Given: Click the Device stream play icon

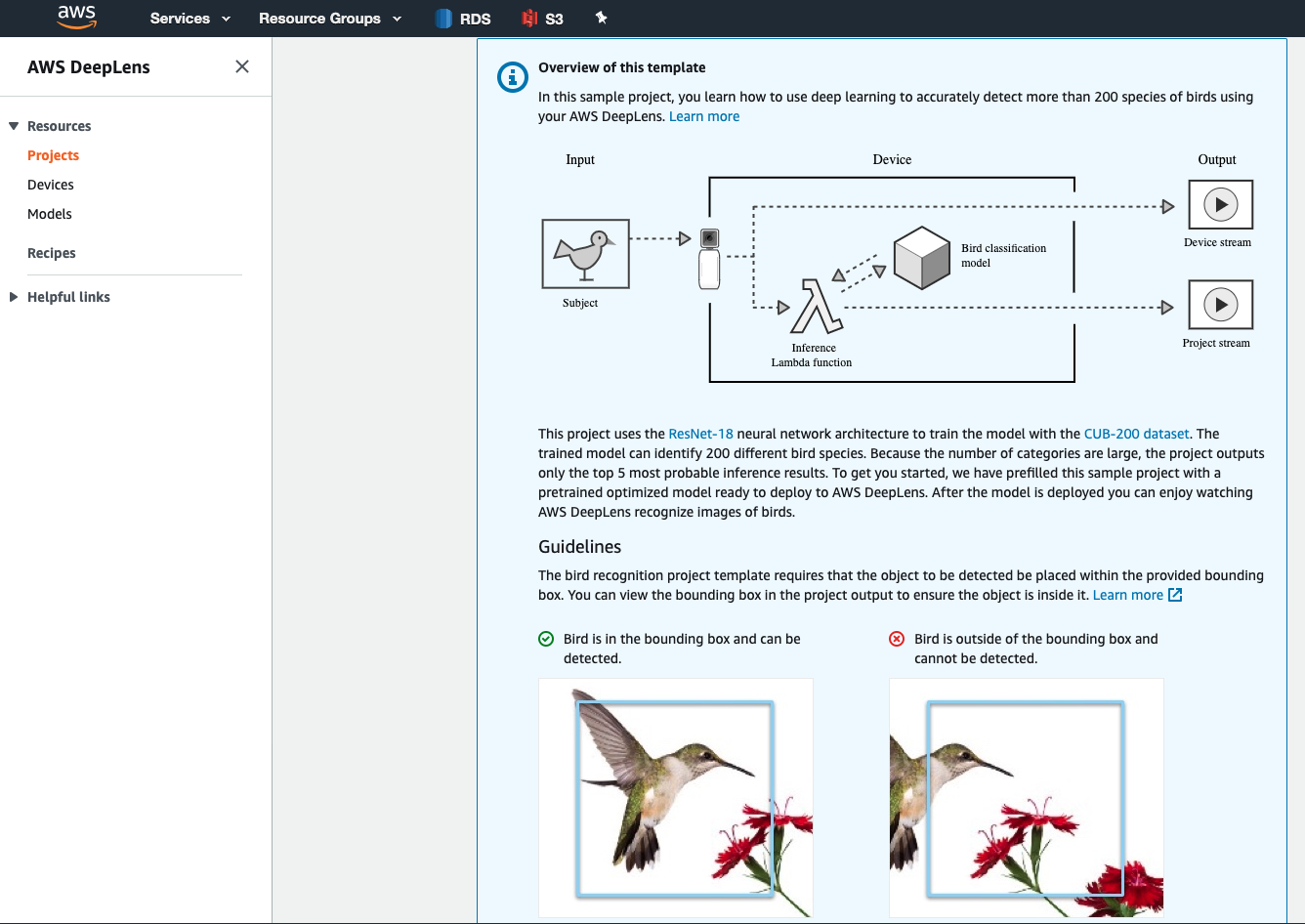Looking at the screenshot, I should pyautogui.click(x=1220, y=205).
